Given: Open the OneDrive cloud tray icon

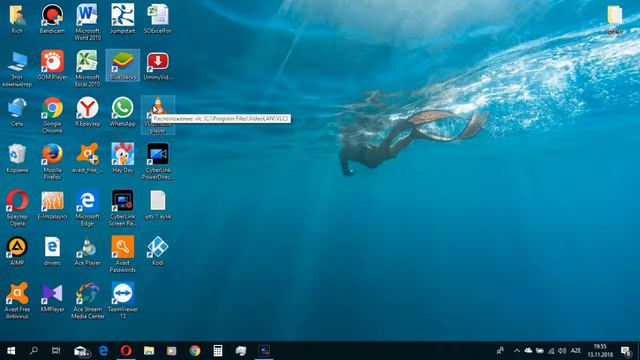Looking at the screenshot, I should tap(528, 351).
